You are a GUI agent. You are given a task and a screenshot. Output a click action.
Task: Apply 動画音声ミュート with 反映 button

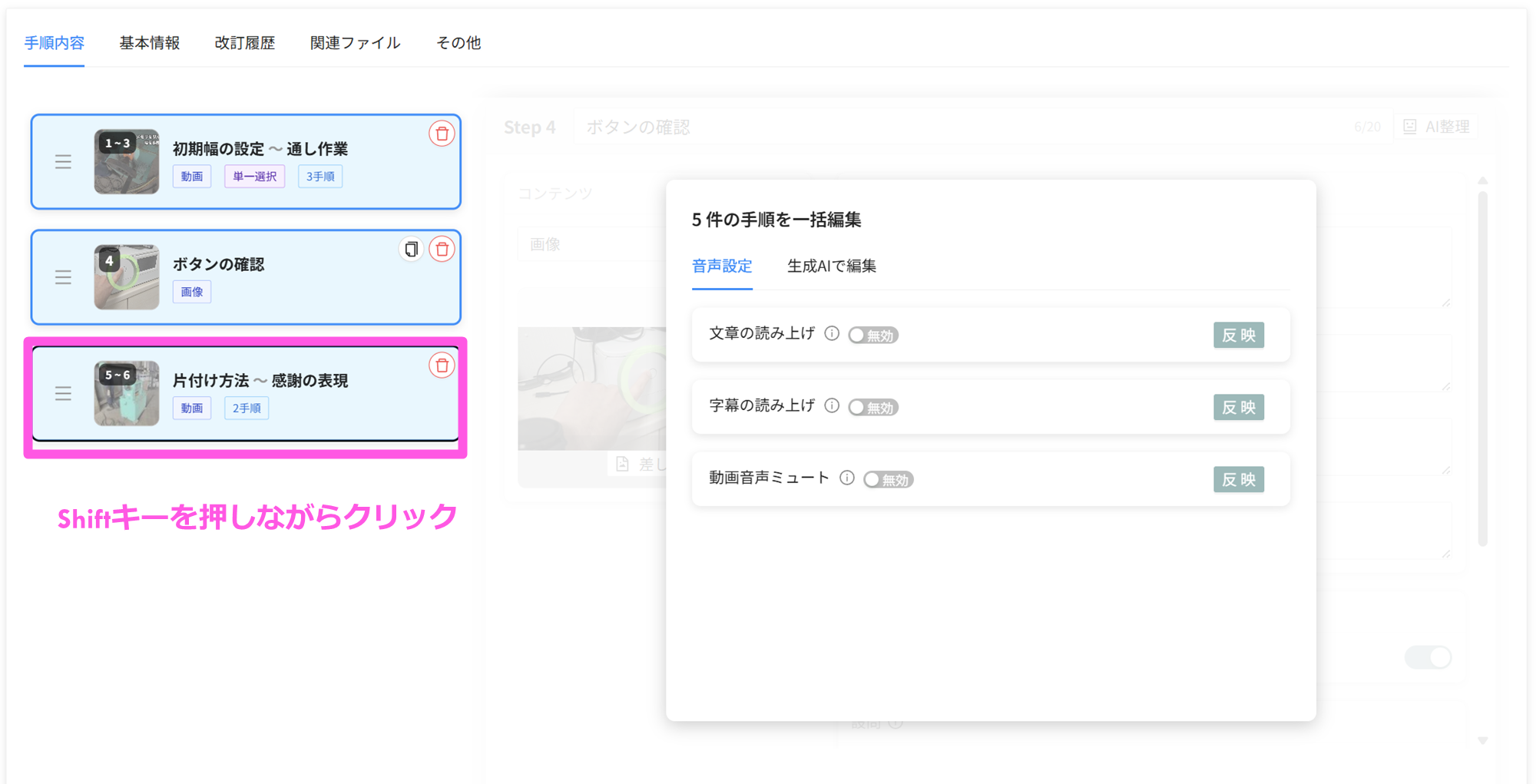1238,480
